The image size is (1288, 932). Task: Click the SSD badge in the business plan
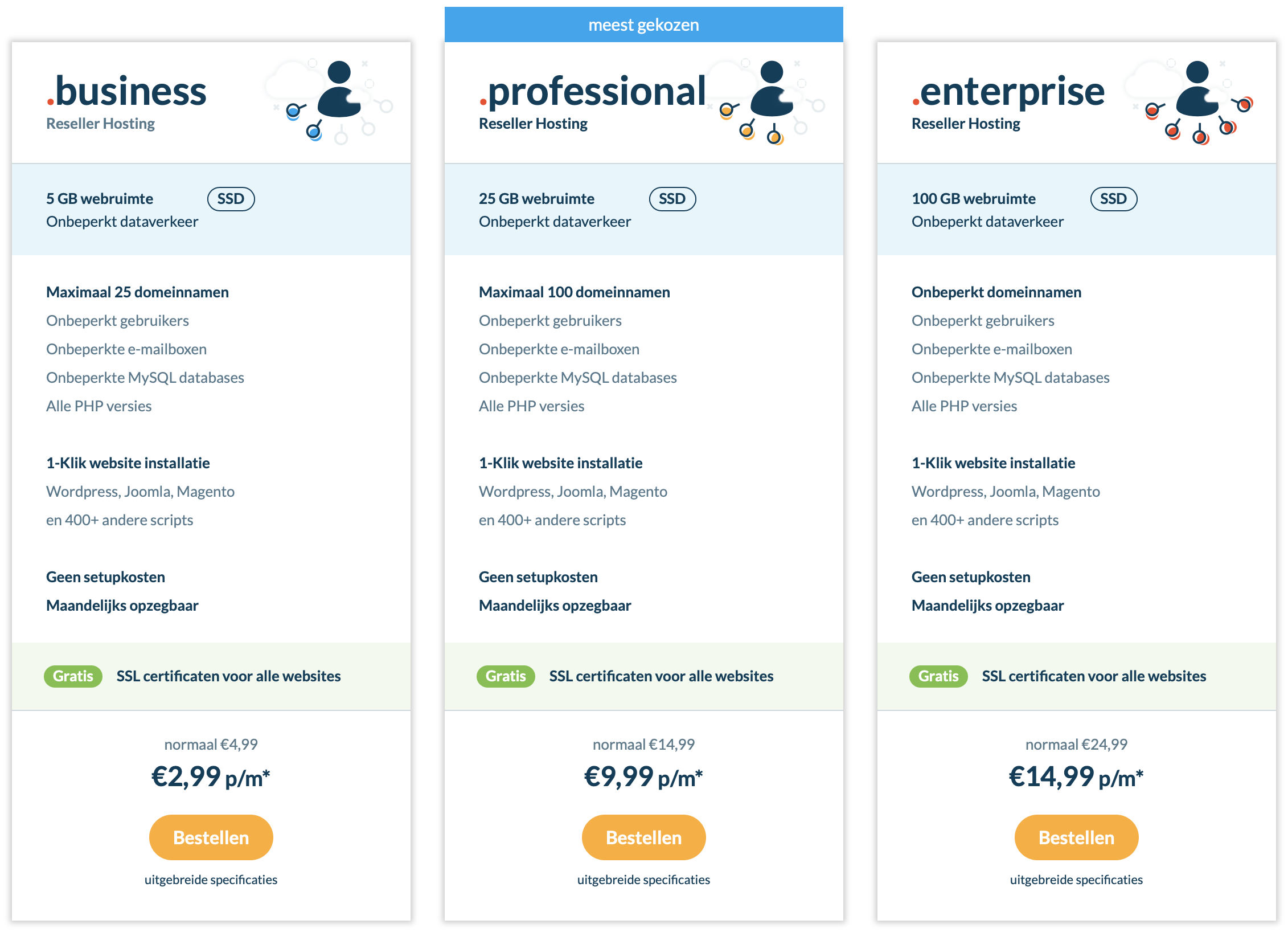[231, 199]
